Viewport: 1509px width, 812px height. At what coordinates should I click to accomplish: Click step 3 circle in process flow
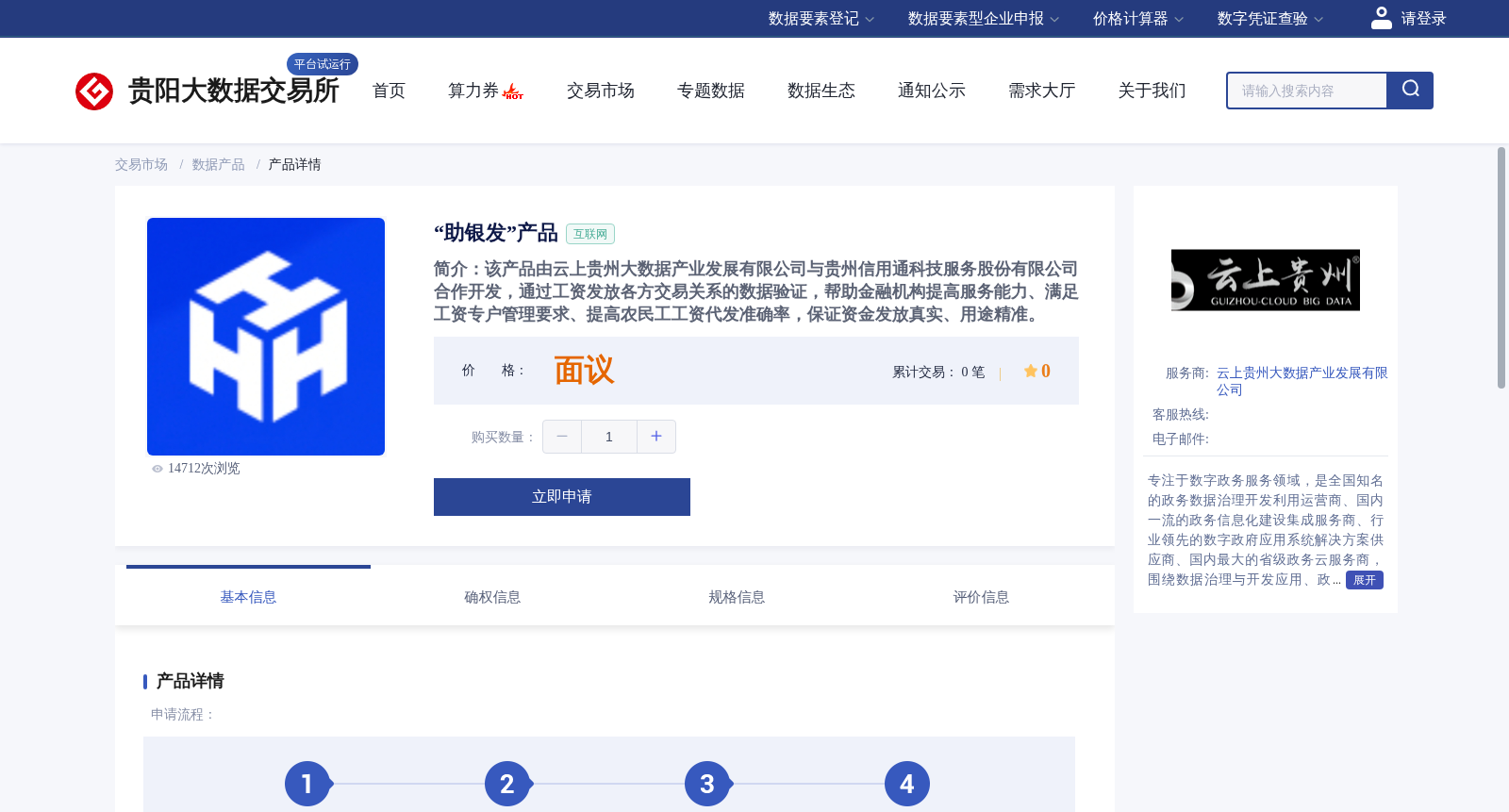coord(707,784)
